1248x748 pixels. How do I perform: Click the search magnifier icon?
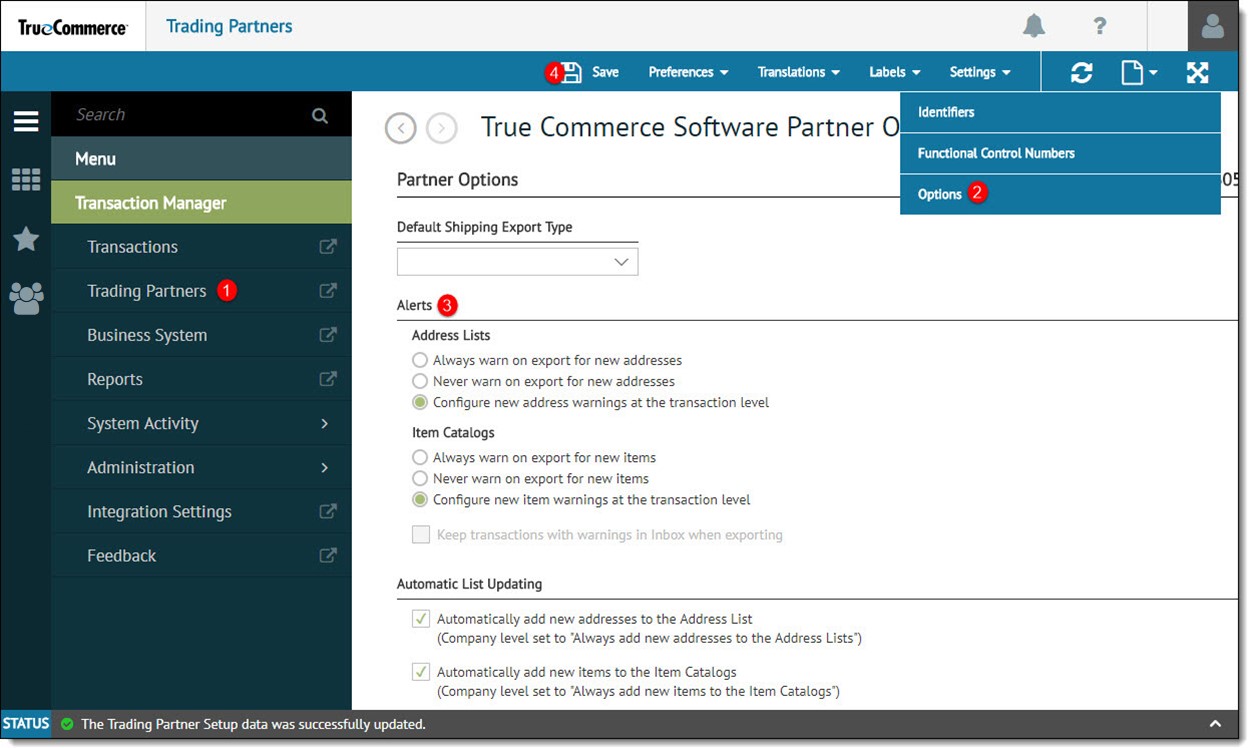(x=320, y=115)
